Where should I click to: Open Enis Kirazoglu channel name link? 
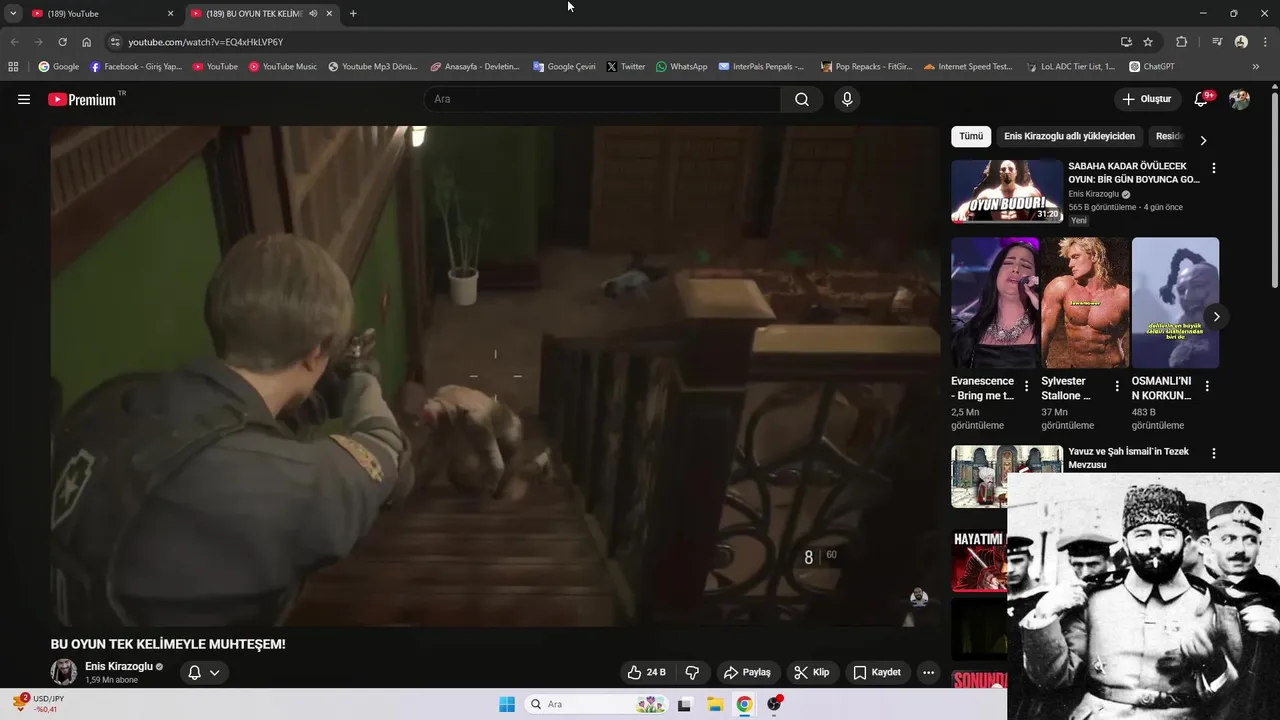[x=119, y=666]
